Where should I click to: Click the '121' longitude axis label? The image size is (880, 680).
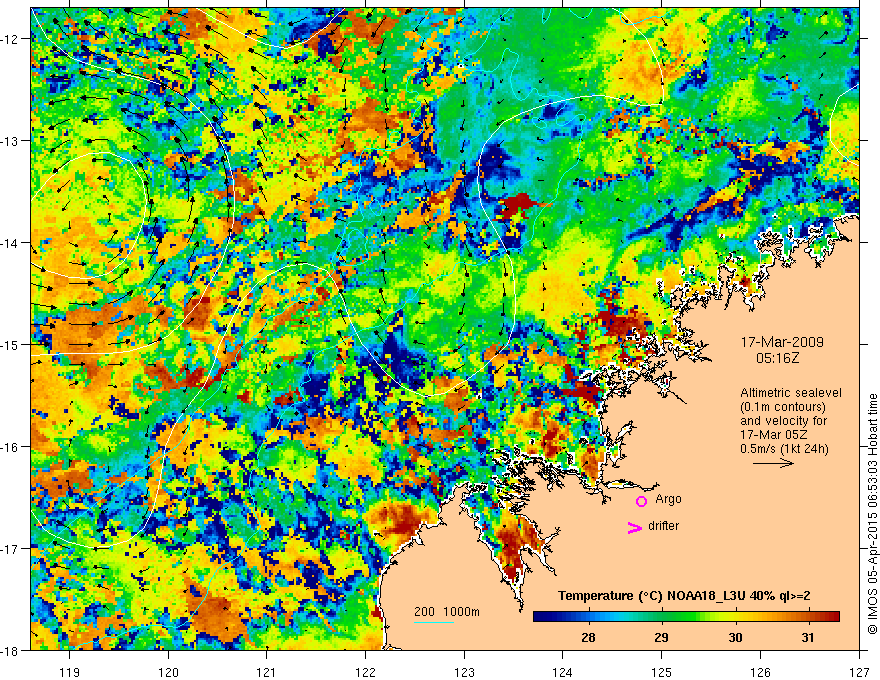[267, 672]
